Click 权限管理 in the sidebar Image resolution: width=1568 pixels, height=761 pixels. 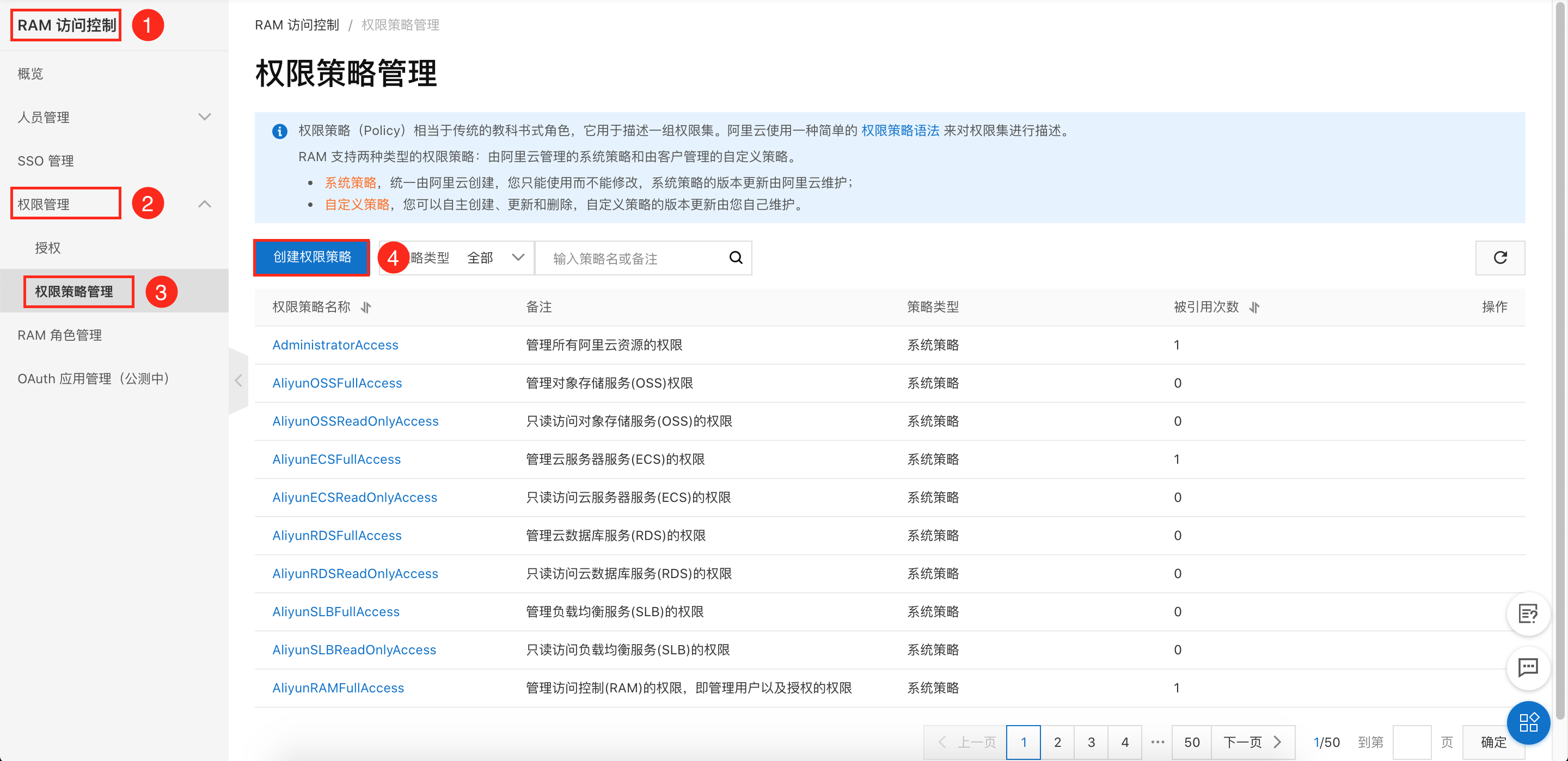(x=43, y=204)
